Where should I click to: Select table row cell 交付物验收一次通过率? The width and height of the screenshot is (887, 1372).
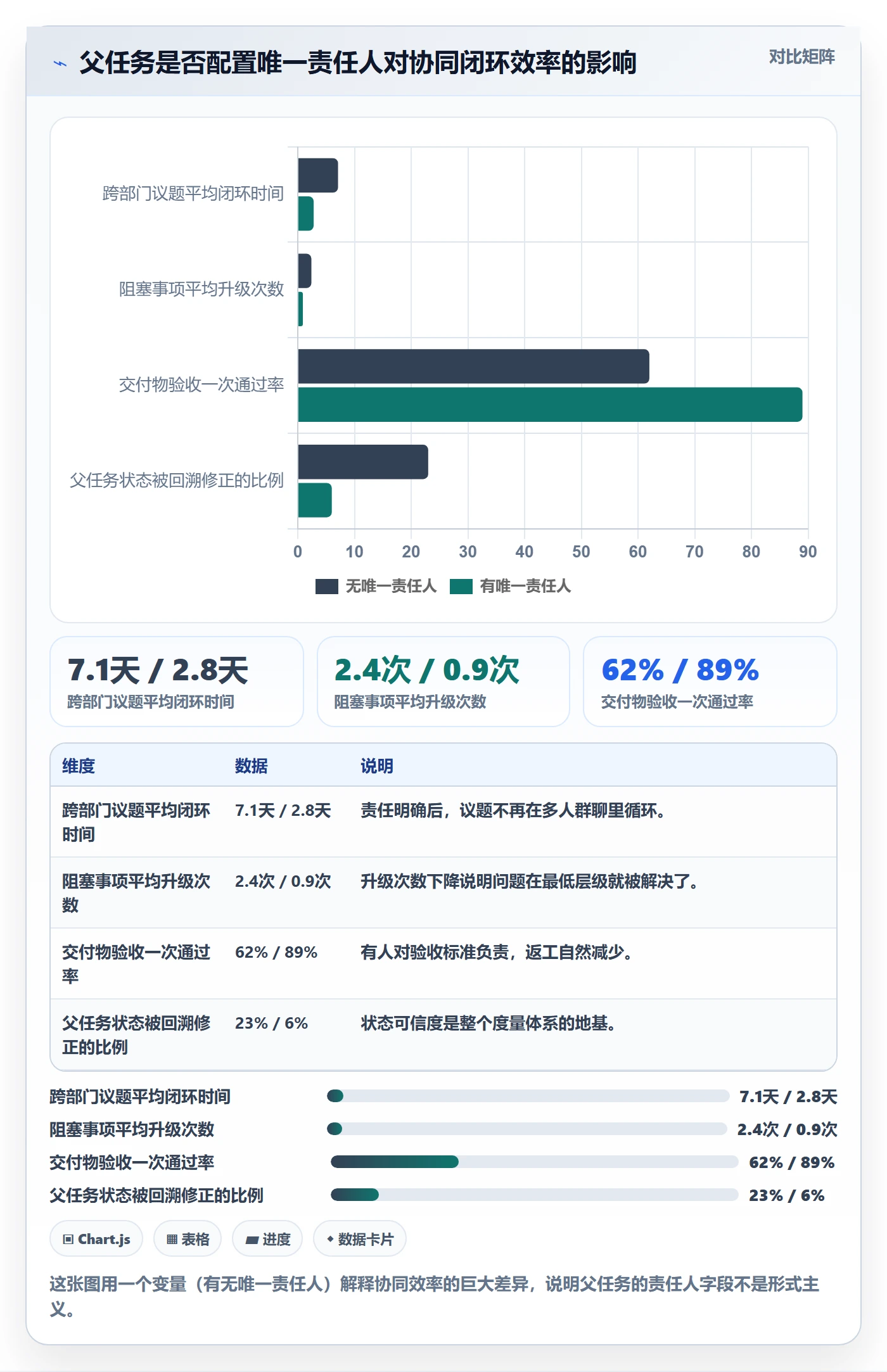[136, 964]
